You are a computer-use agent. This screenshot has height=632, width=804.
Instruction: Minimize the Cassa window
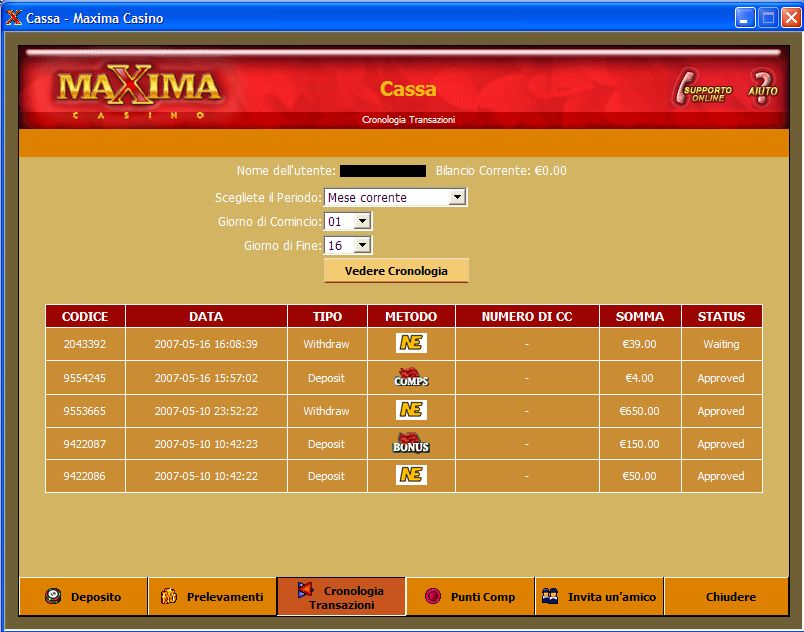[x=745, y=18]
